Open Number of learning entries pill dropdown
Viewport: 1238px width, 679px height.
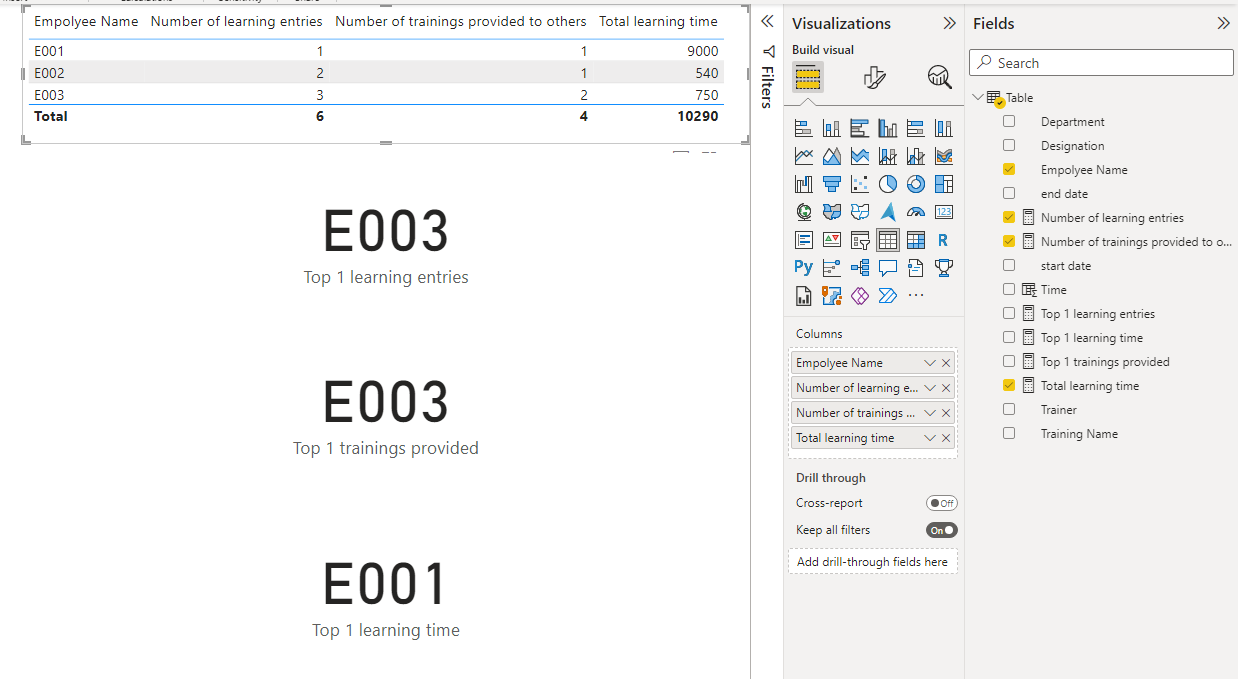pyautogui.click(x=930, y=388)
